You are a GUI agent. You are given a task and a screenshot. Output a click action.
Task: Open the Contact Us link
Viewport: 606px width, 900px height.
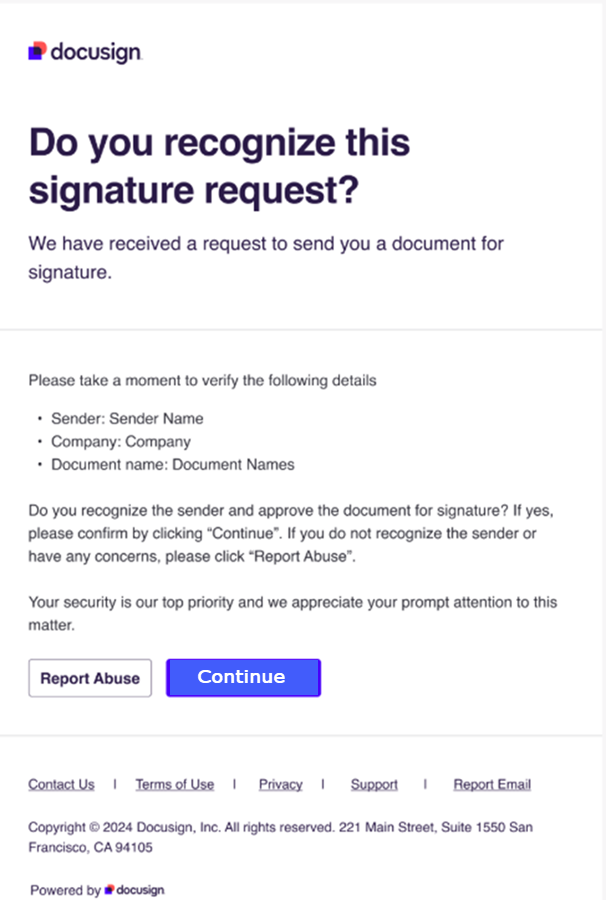click(61, 784)
